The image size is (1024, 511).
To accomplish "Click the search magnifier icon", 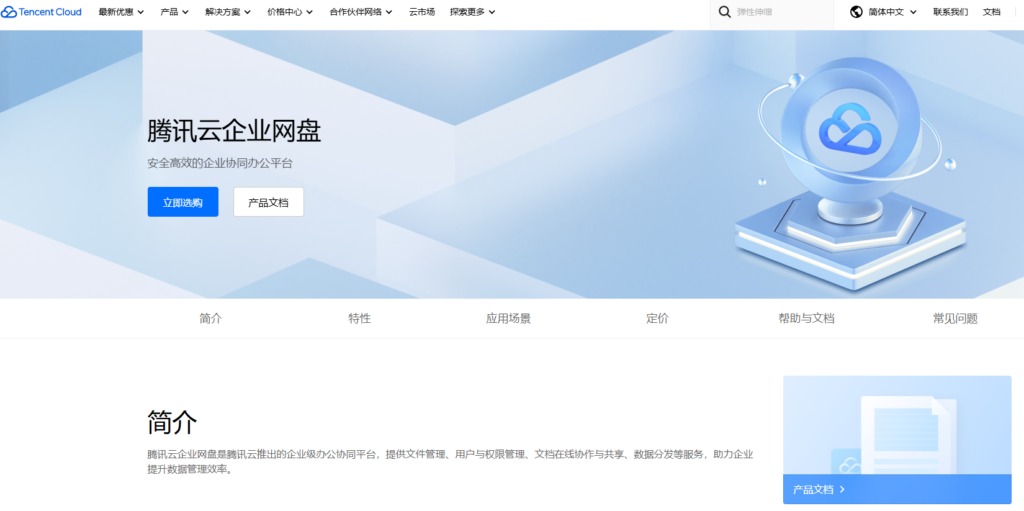I will point(724,12).
